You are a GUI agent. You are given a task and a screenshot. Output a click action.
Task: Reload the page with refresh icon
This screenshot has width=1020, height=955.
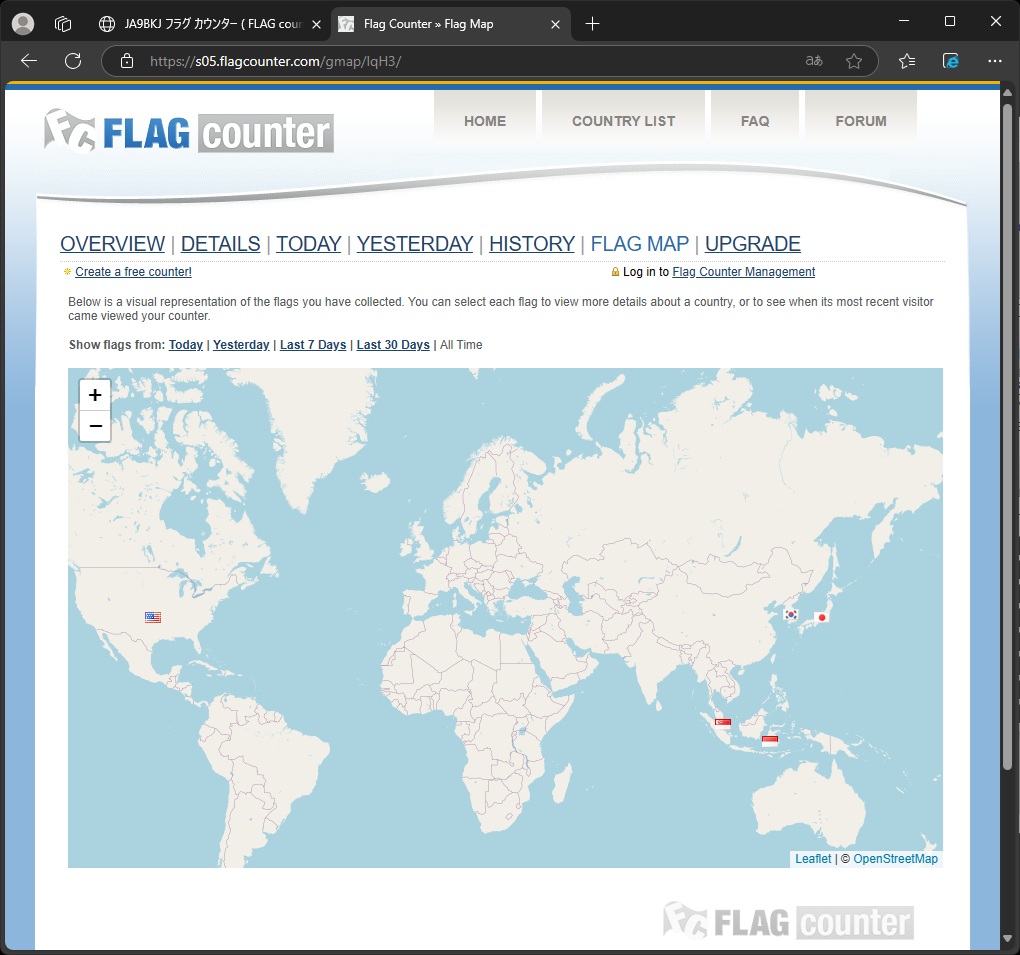[73, 61]
